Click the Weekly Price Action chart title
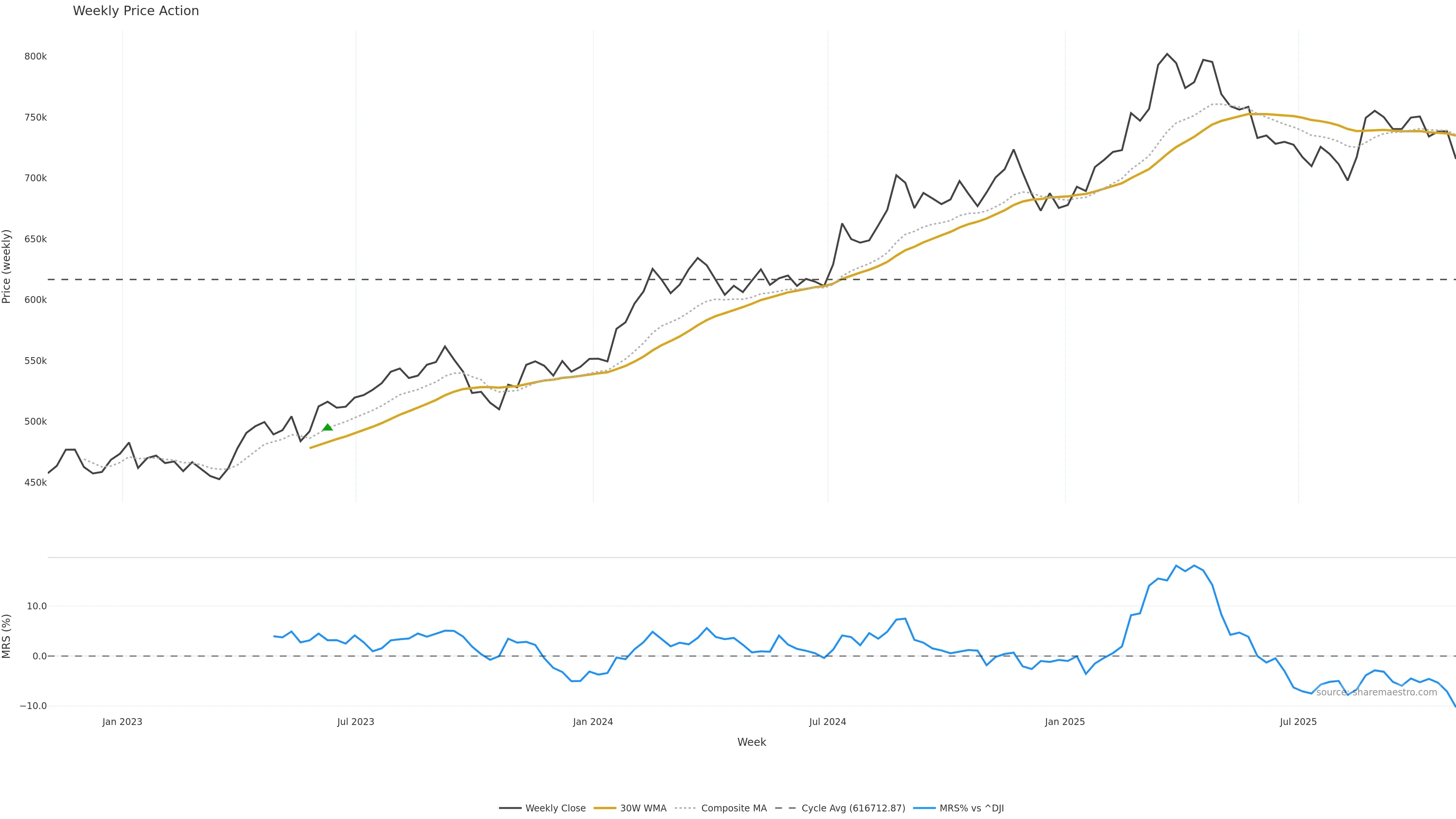 136,11
